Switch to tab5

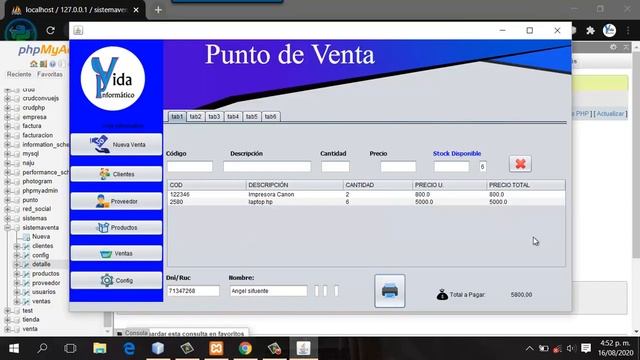(x=252, y=117)
